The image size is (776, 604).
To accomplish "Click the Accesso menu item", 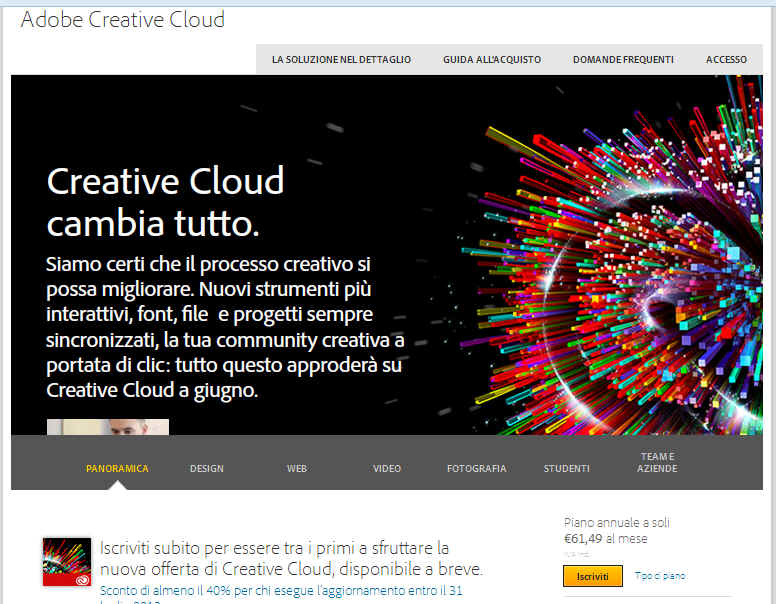I will 726,59.
